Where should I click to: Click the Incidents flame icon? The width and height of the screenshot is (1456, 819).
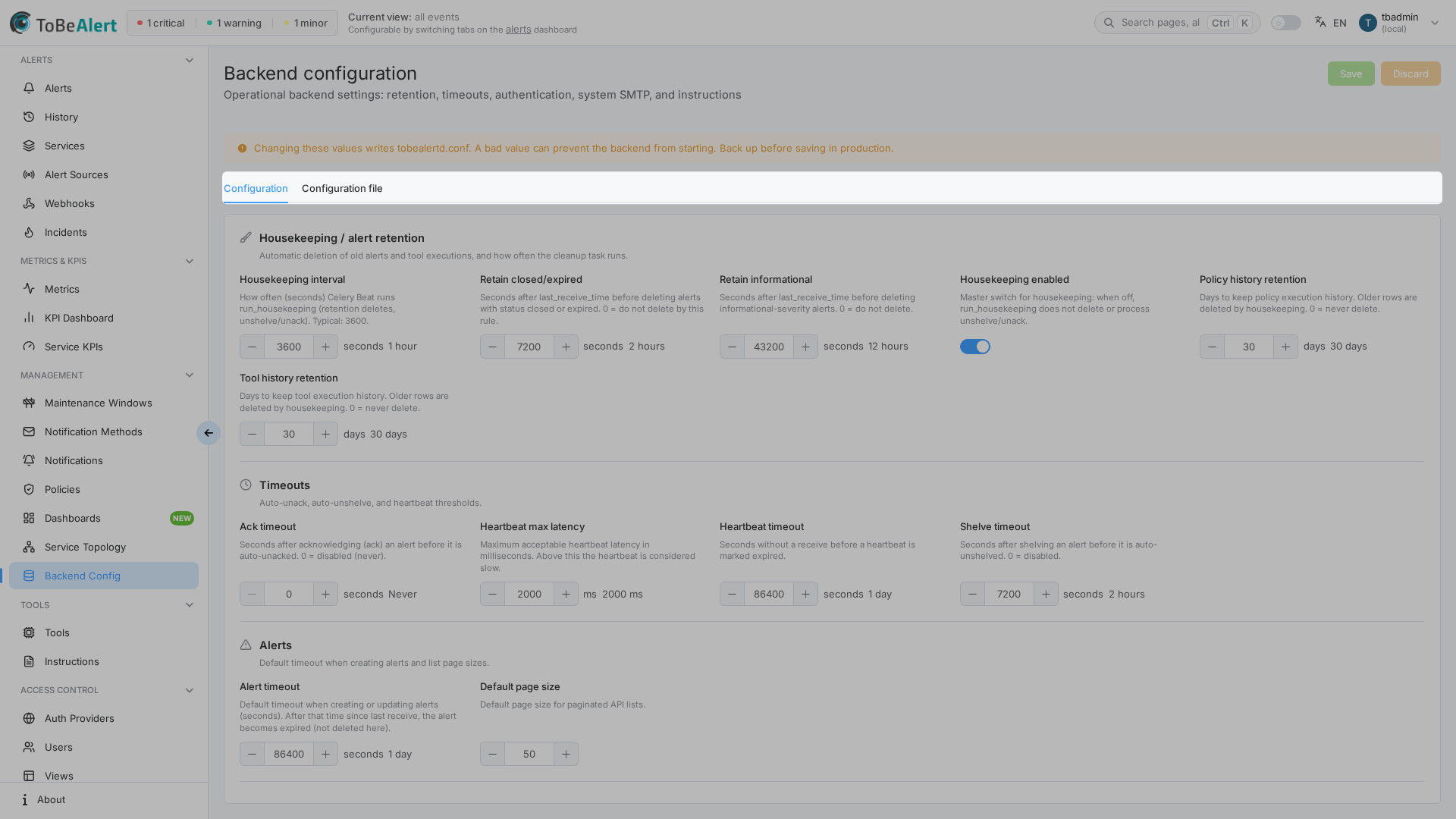[29, 232]
